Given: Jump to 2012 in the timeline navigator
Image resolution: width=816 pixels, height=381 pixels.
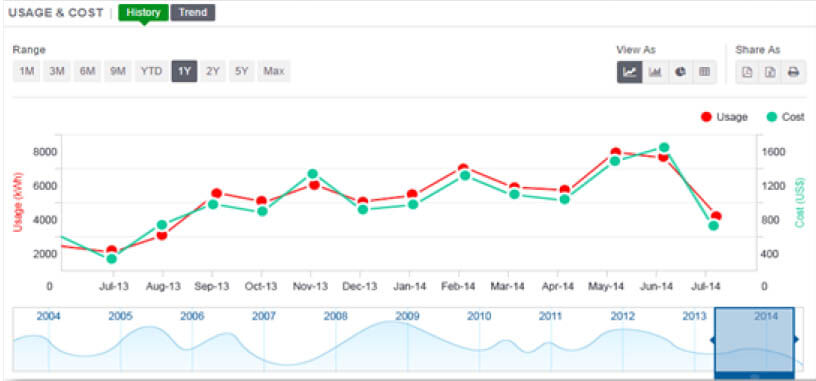Looking at the screenshot, I should point(623,316).
